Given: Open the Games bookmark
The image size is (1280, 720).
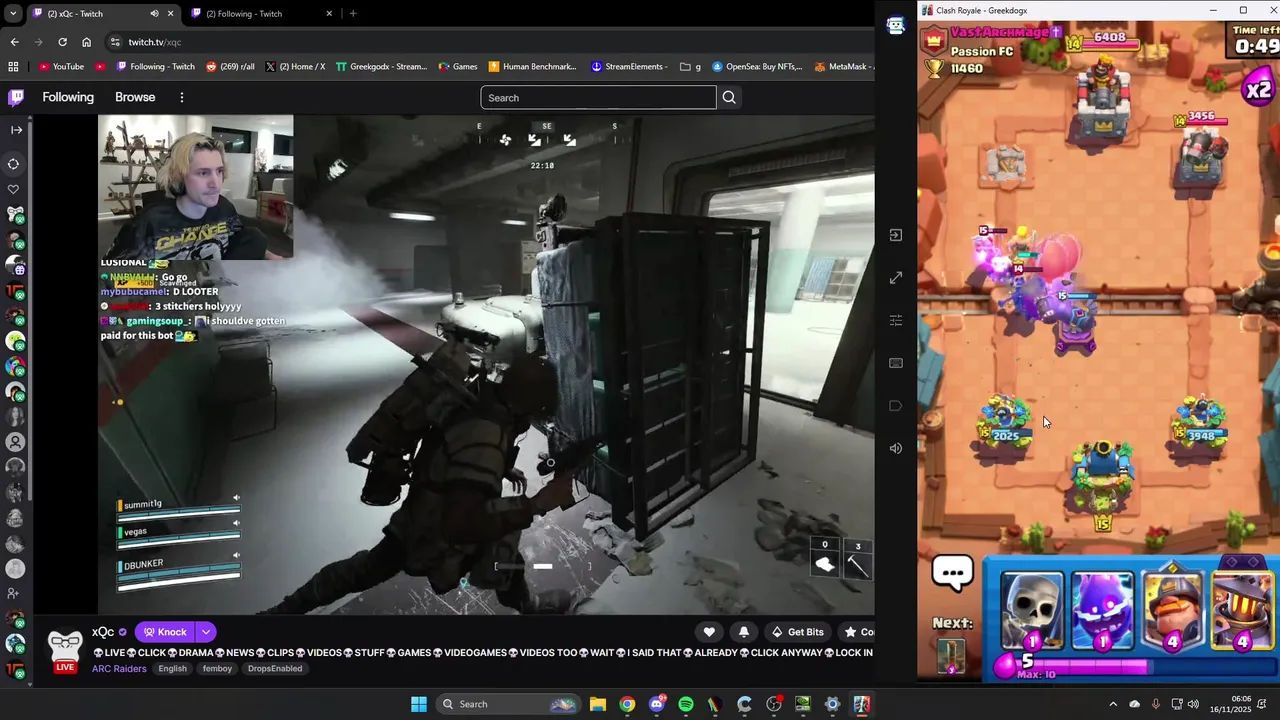Looking at the screenshot, I should [458, 67].
